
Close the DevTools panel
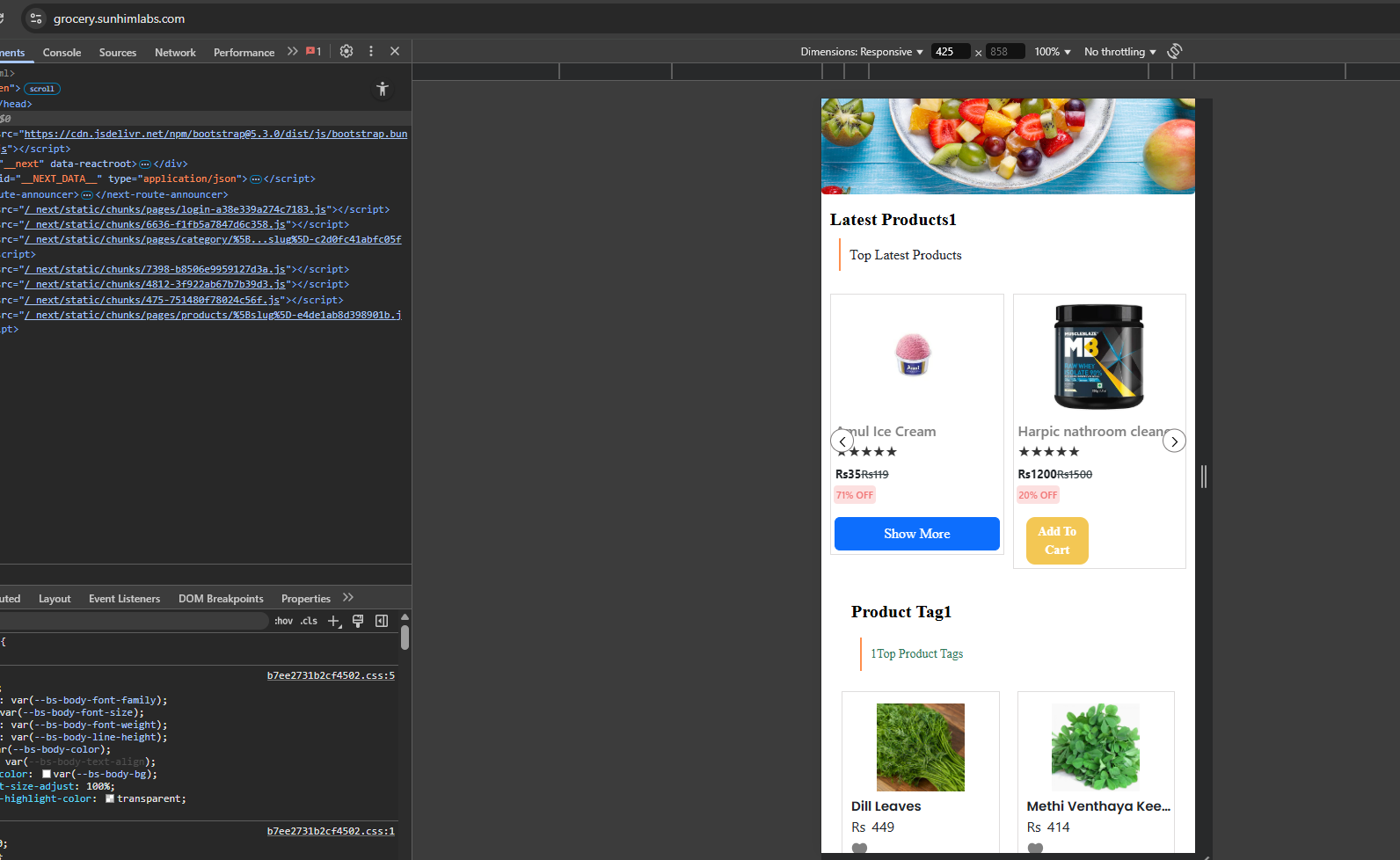click(395, 51)
